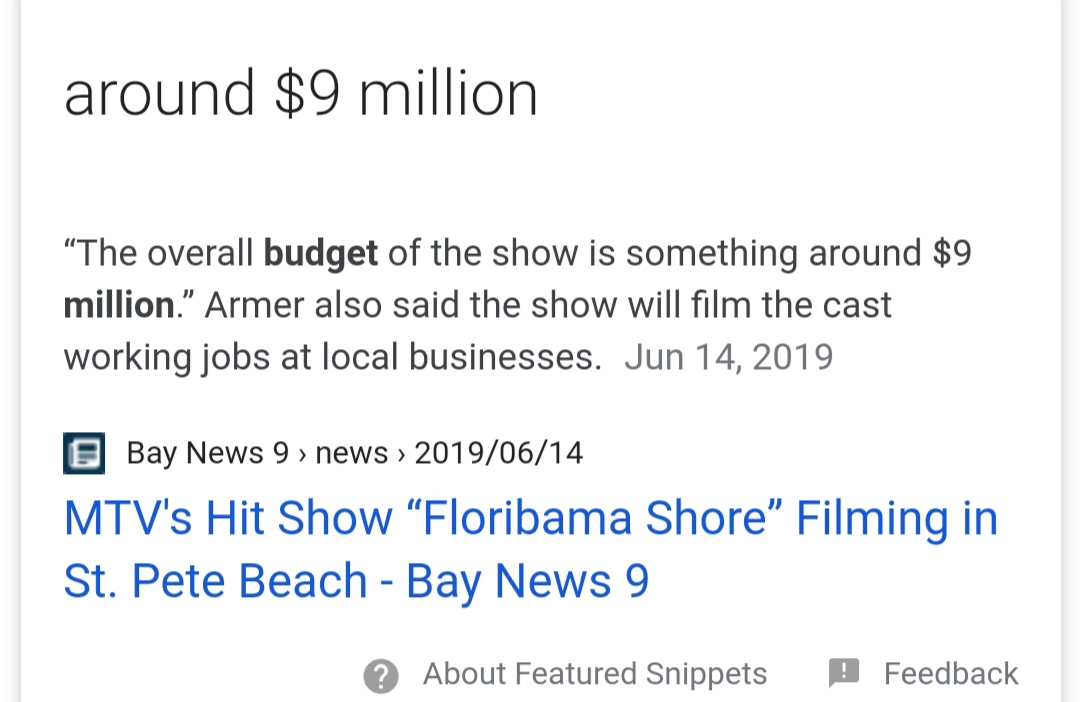Screen dimensions: 1080x702
Task: Click the Bay News 9 favicon icon
Action: [84, 453]
